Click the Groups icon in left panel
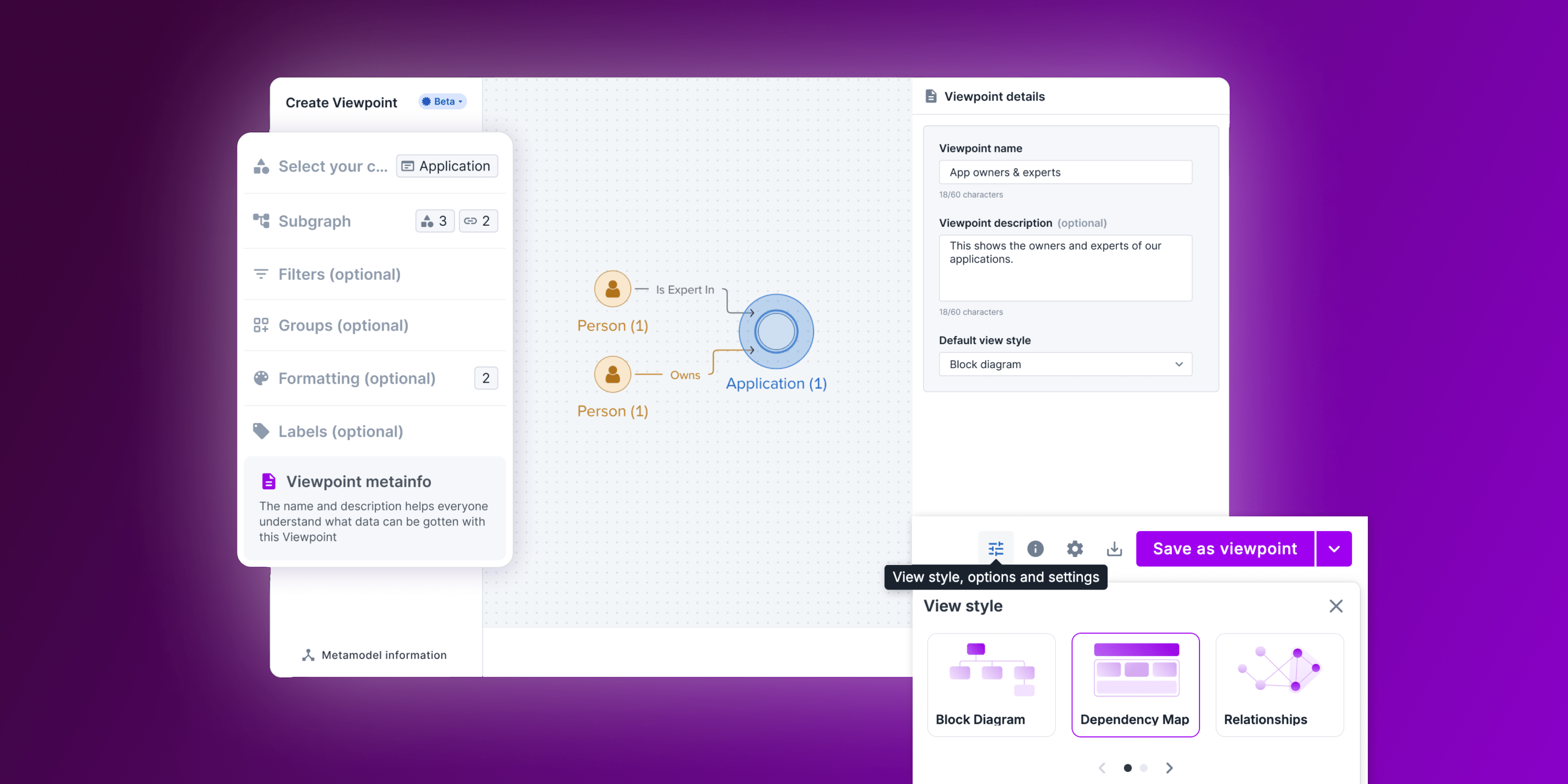The height and width of the screenshot is (784, 1568). pyautogui.click(x=262, y=325)
